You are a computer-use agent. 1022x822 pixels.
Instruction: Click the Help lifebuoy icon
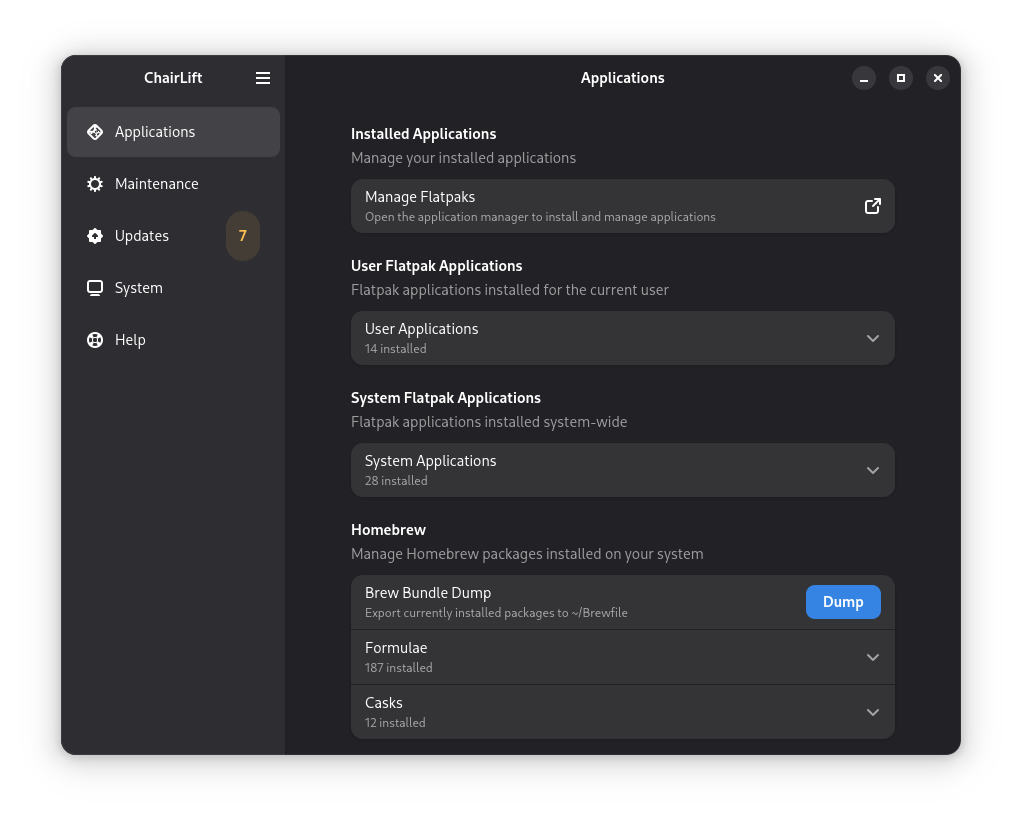95,340
